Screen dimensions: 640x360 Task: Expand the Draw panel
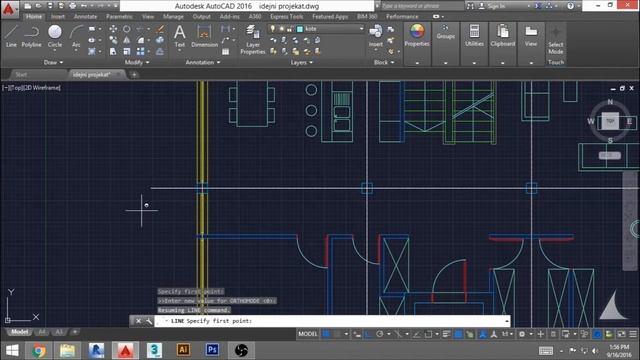click(53, 62)
